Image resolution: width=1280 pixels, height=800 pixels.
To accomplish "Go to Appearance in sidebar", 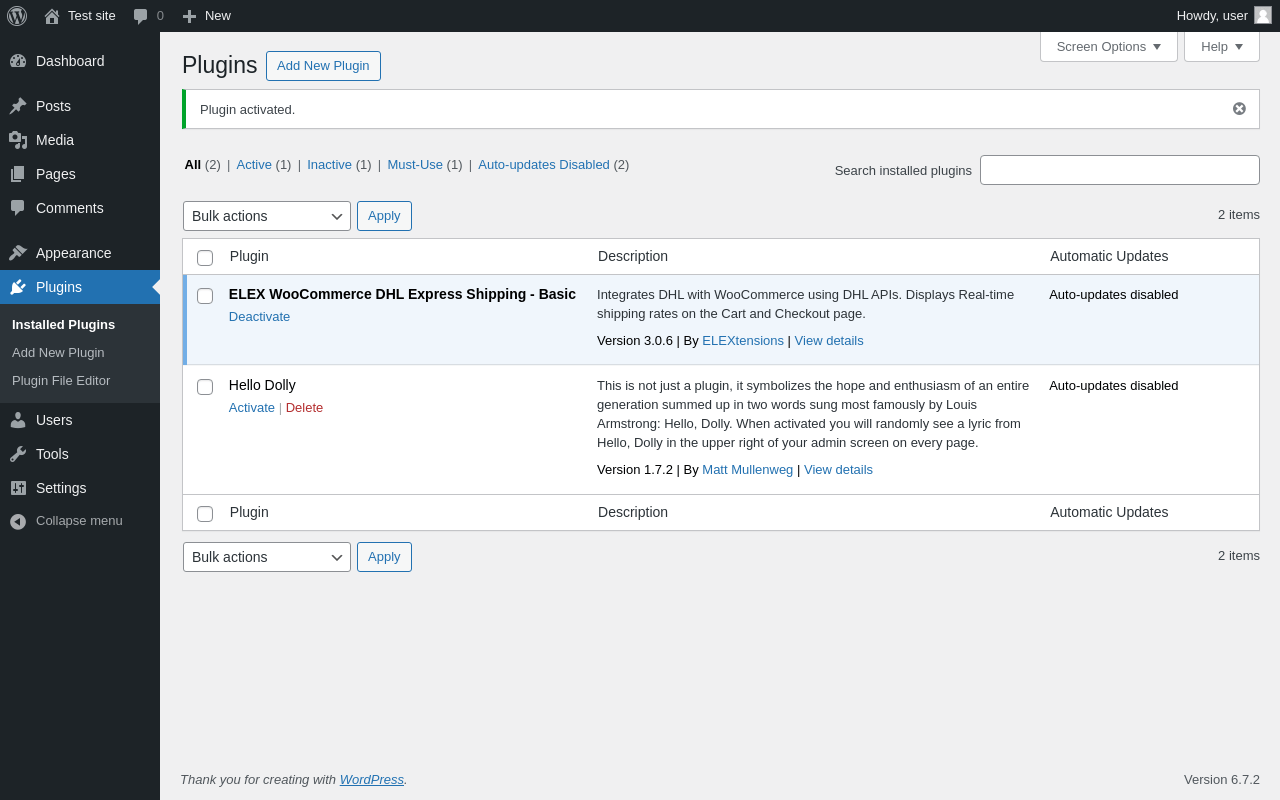I will [x=73, y=253].
